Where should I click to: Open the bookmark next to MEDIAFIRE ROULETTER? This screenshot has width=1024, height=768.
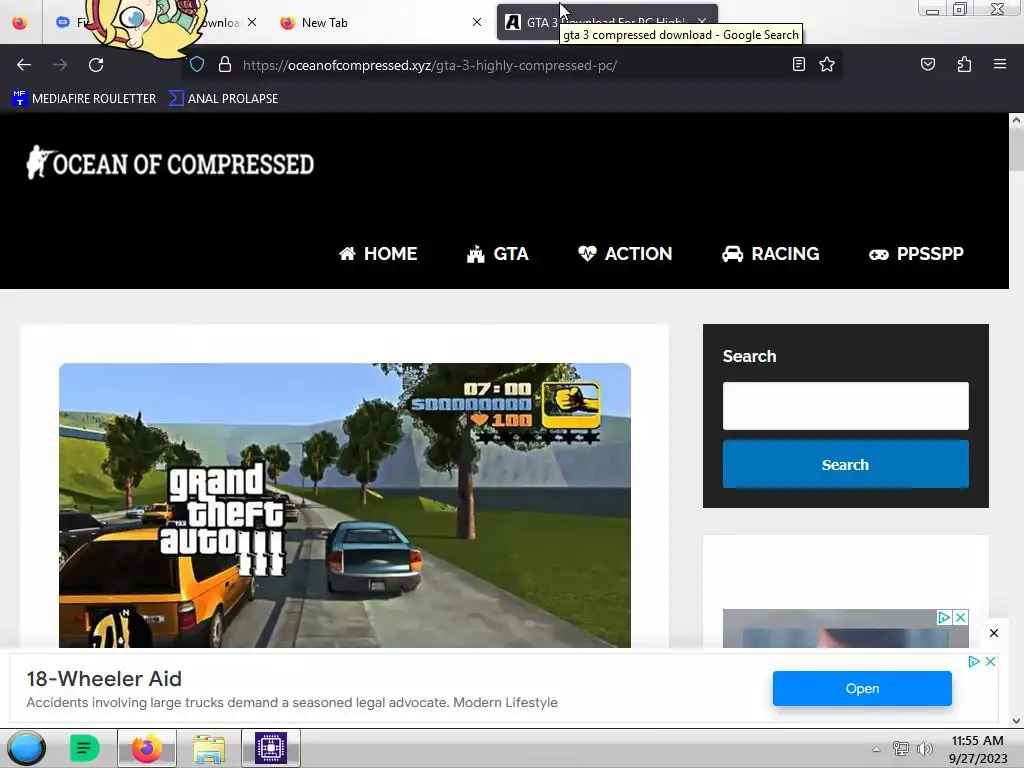[x=224, y=99]
